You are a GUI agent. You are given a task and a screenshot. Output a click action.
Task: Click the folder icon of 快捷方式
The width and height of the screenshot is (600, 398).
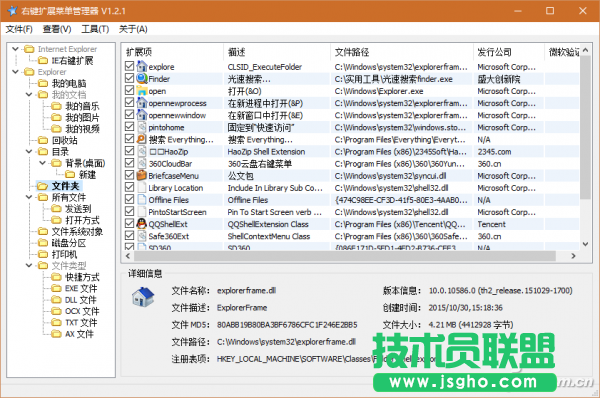point(56,277)
